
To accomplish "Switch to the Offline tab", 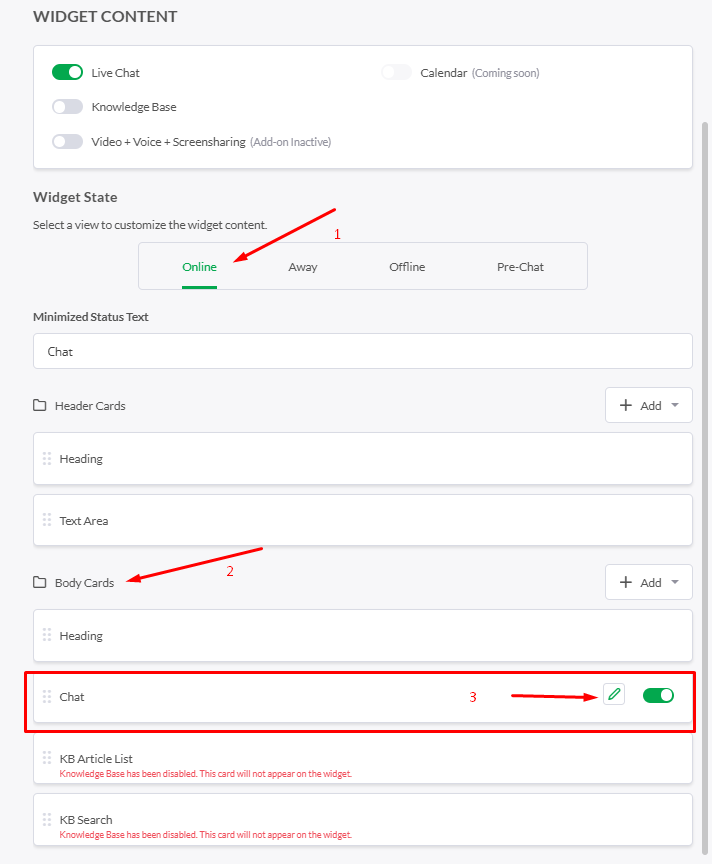I will [x=407, y=267].
